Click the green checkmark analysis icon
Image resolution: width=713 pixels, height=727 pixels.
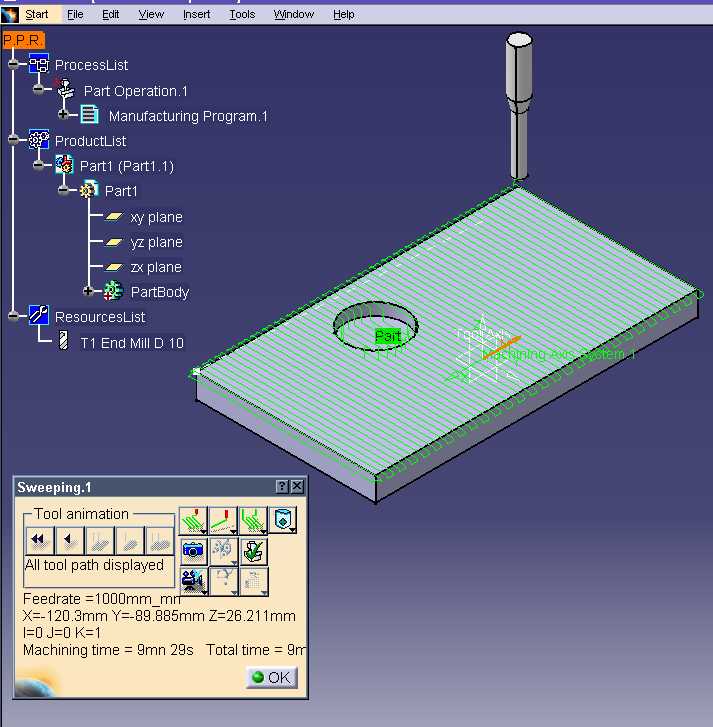pyautogui.click(x=254, y=551)
